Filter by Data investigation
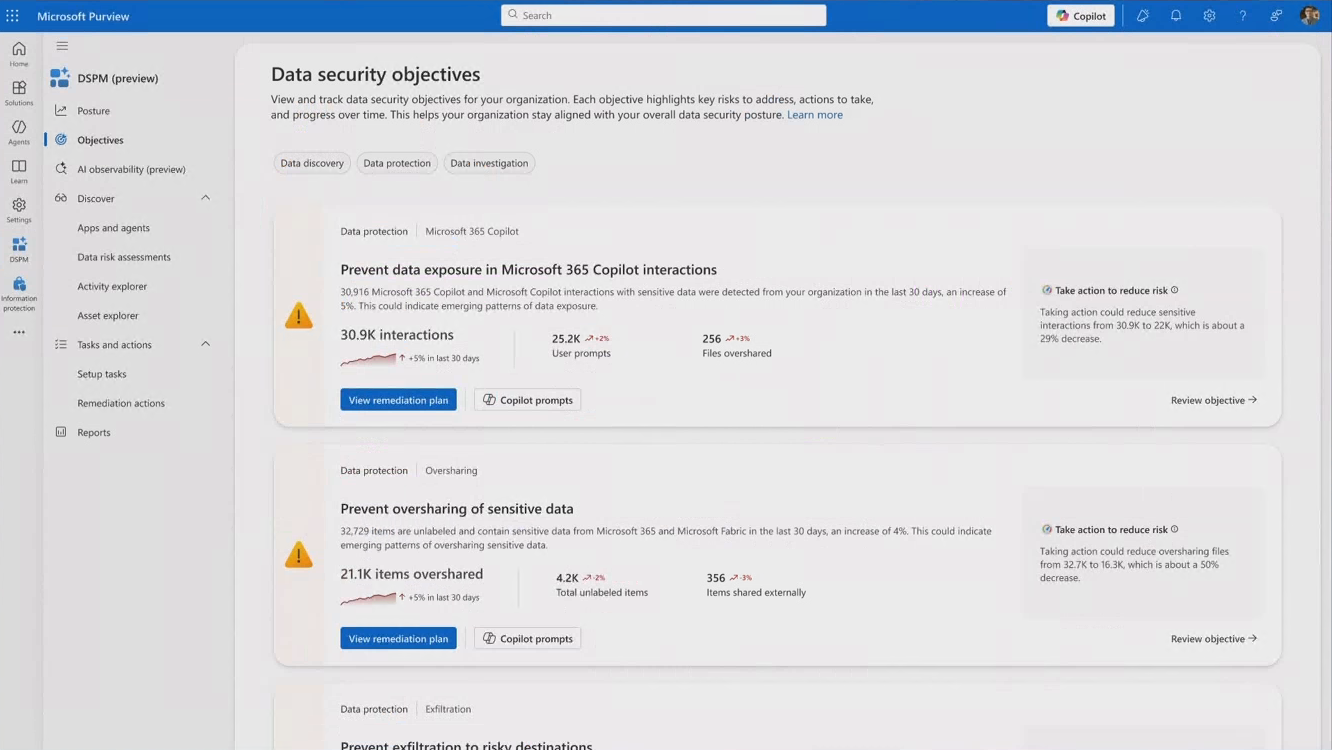1332x750 pixels. 489,163
